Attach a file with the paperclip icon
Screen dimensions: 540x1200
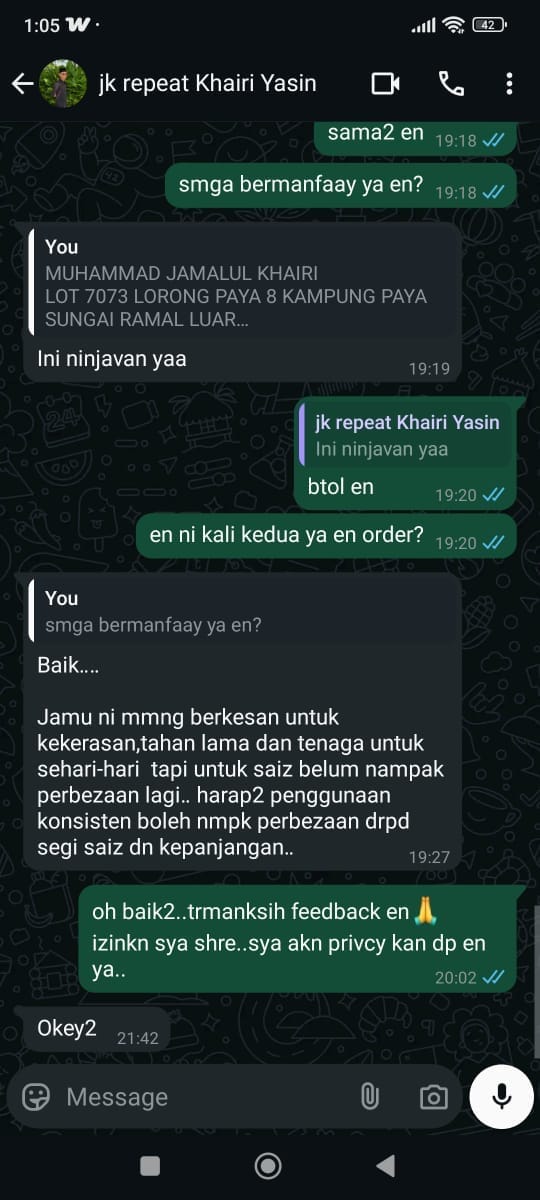(x=370, y=1097)
